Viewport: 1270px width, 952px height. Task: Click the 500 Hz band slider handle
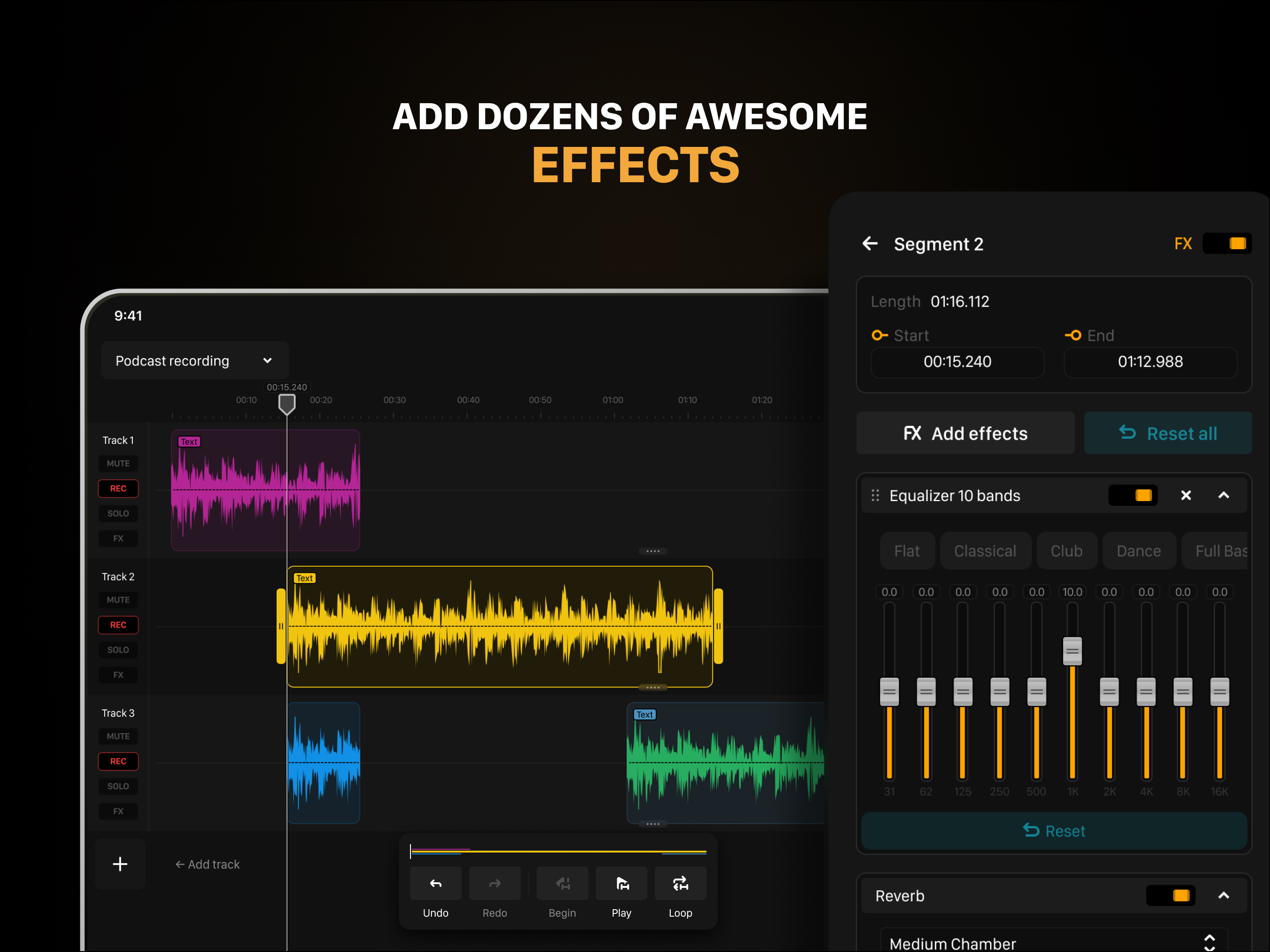pos(1036,692)
